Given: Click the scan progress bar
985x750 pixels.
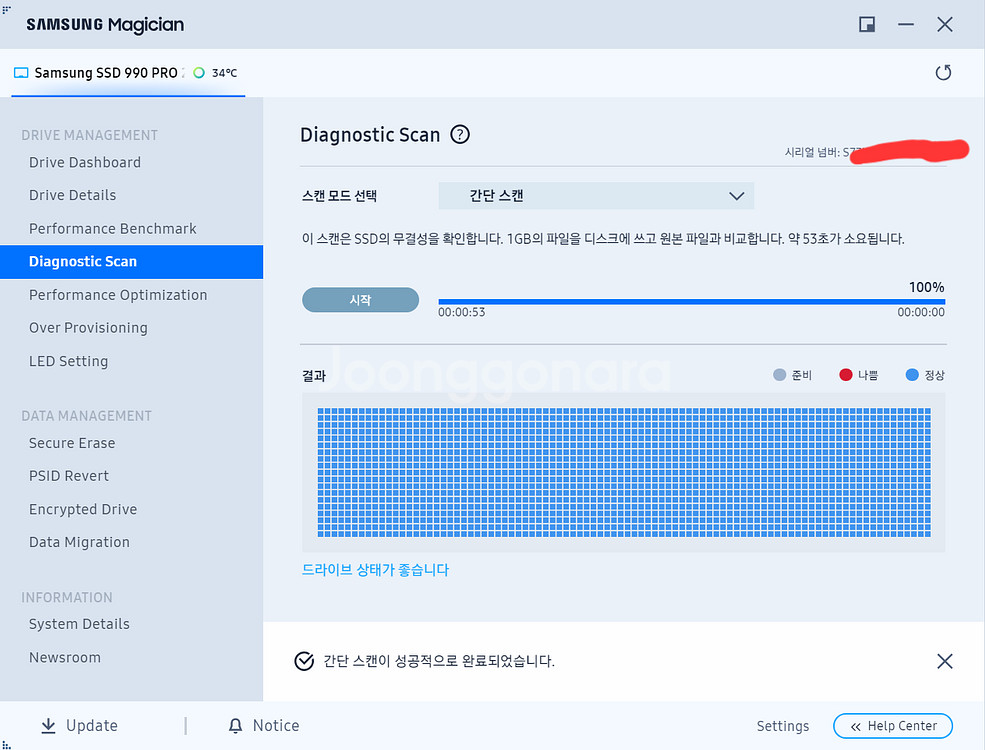Looking at the screenshot, I should point(691,302).
